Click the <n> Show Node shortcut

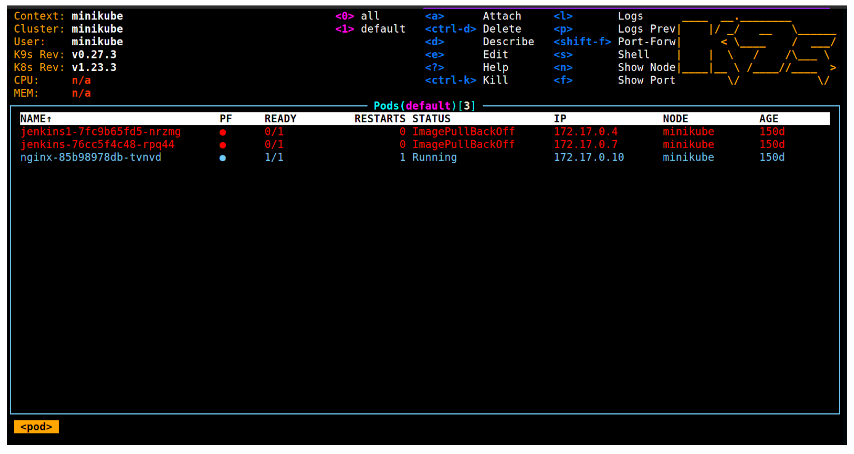coord(614,68)
